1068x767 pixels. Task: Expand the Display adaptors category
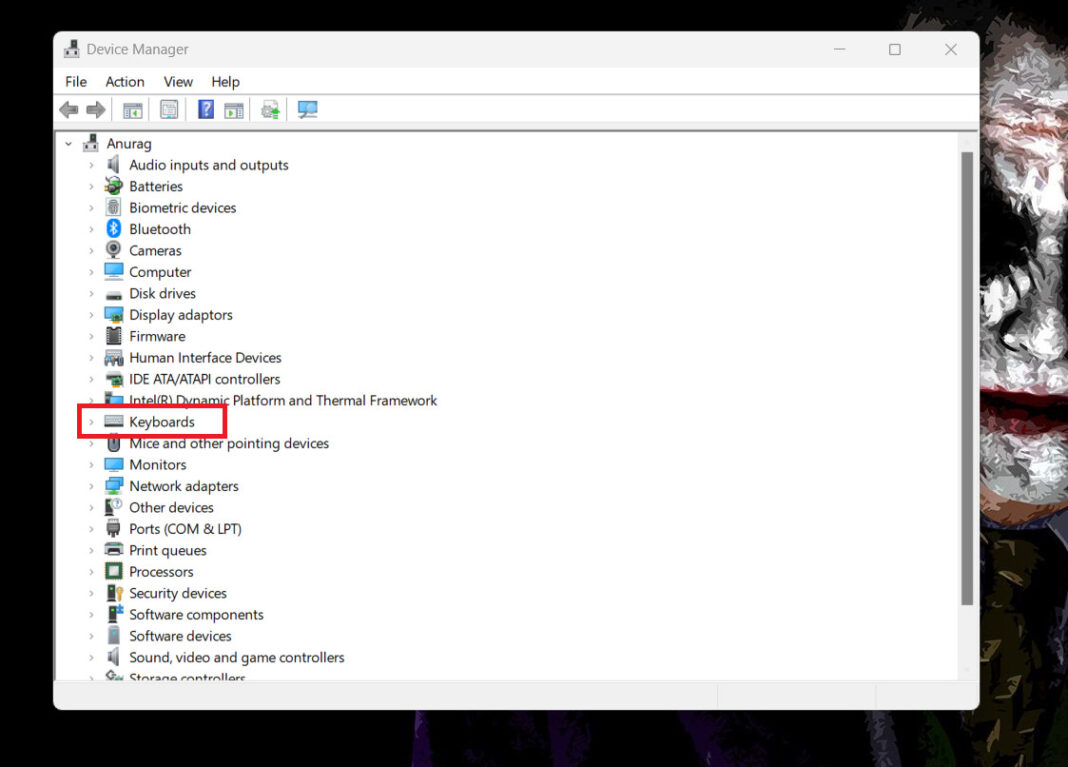pos(93,314)
